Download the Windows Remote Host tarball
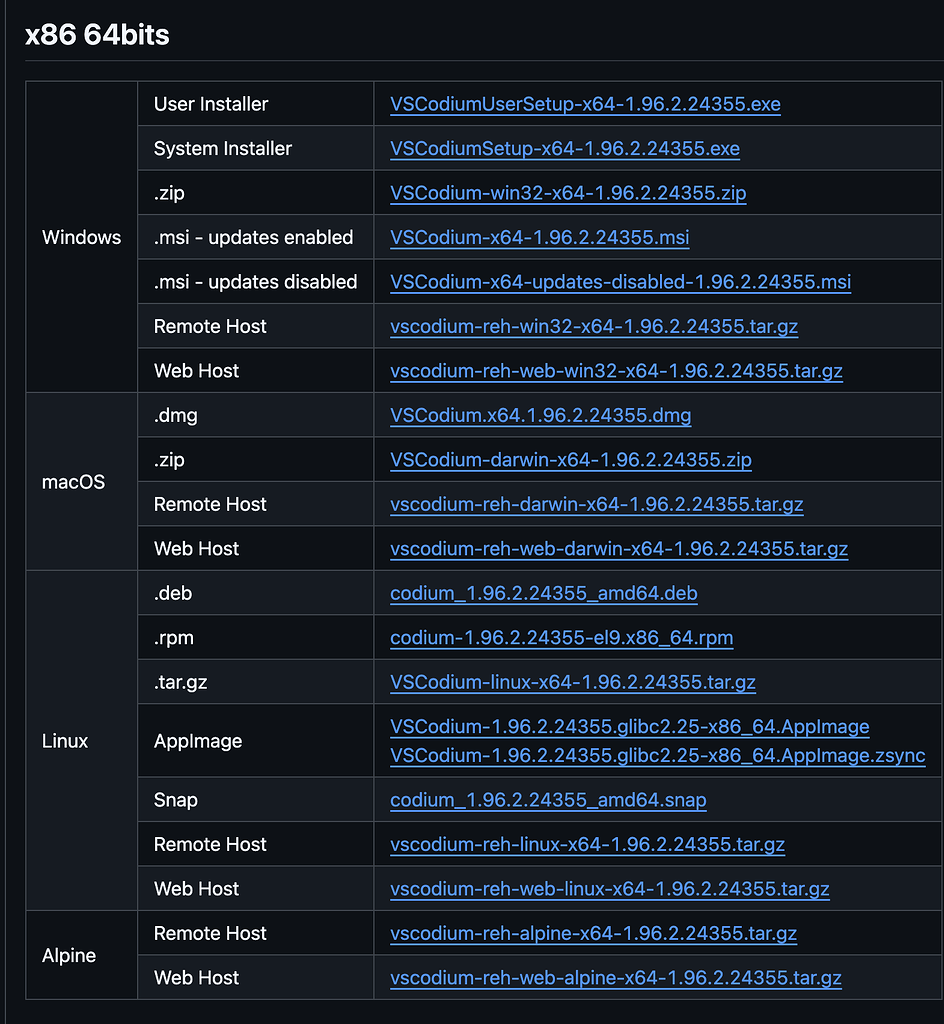Viewport: 944px width, 1024px height. (x=595, y=327)
